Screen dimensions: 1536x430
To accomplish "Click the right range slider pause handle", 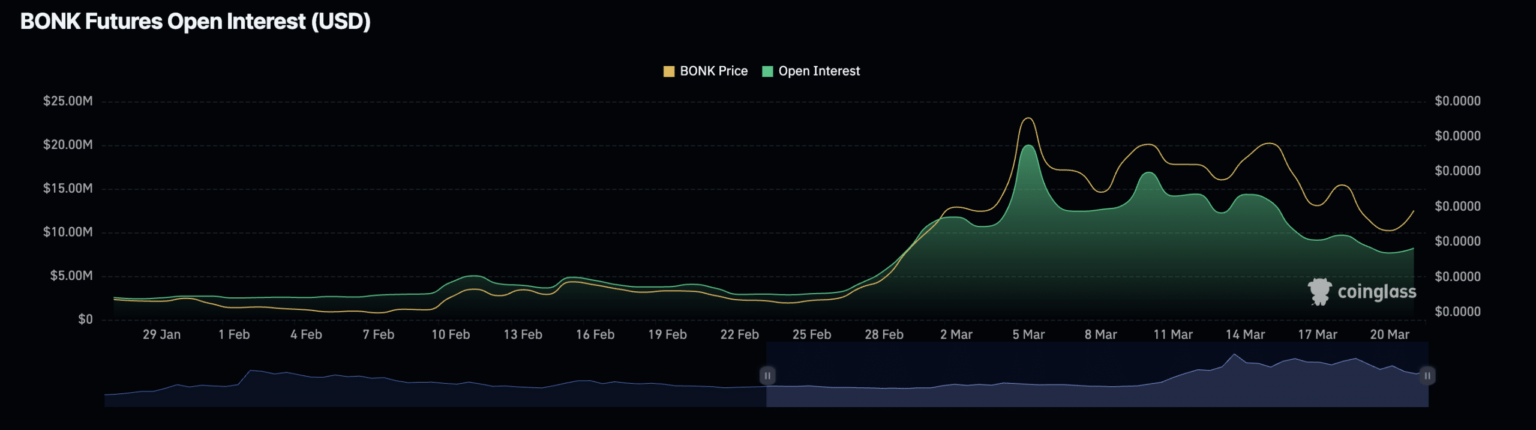I will click(1428, 376).
